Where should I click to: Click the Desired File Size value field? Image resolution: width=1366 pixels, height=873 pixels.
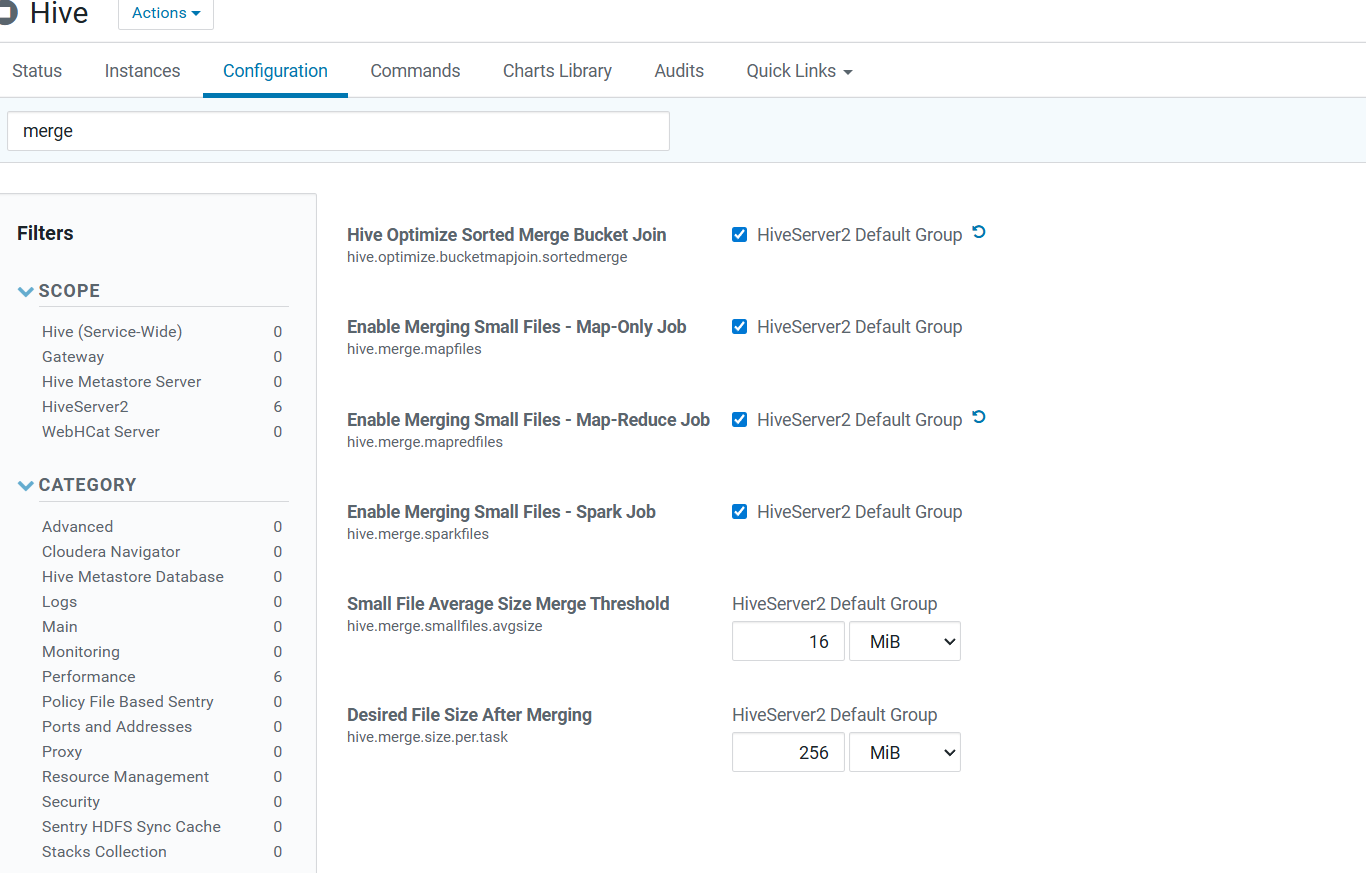(788, 753)
